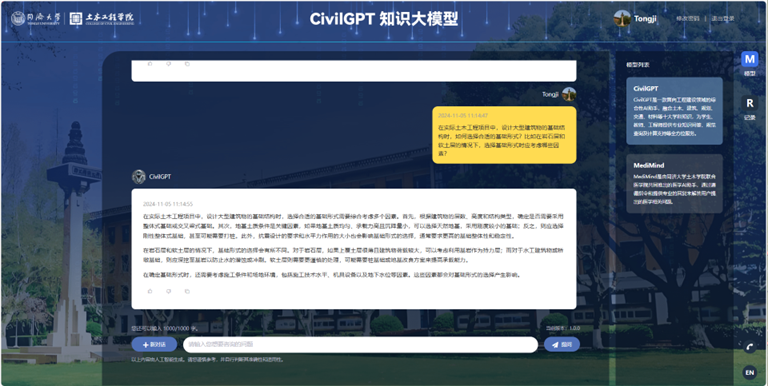This screenshot has width=768, height=386.
Task: Click the CivilGPT bot avatar icon
Action: [x=139, y=177]
